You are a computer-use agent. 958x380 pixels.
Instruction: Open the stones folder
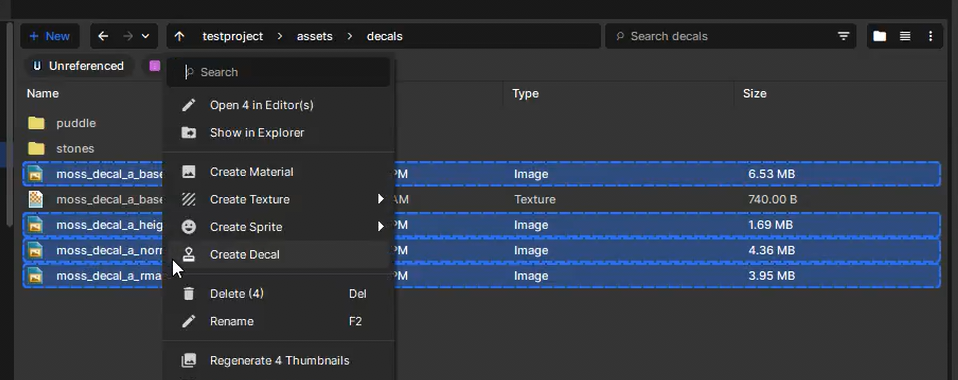point(75,148)
